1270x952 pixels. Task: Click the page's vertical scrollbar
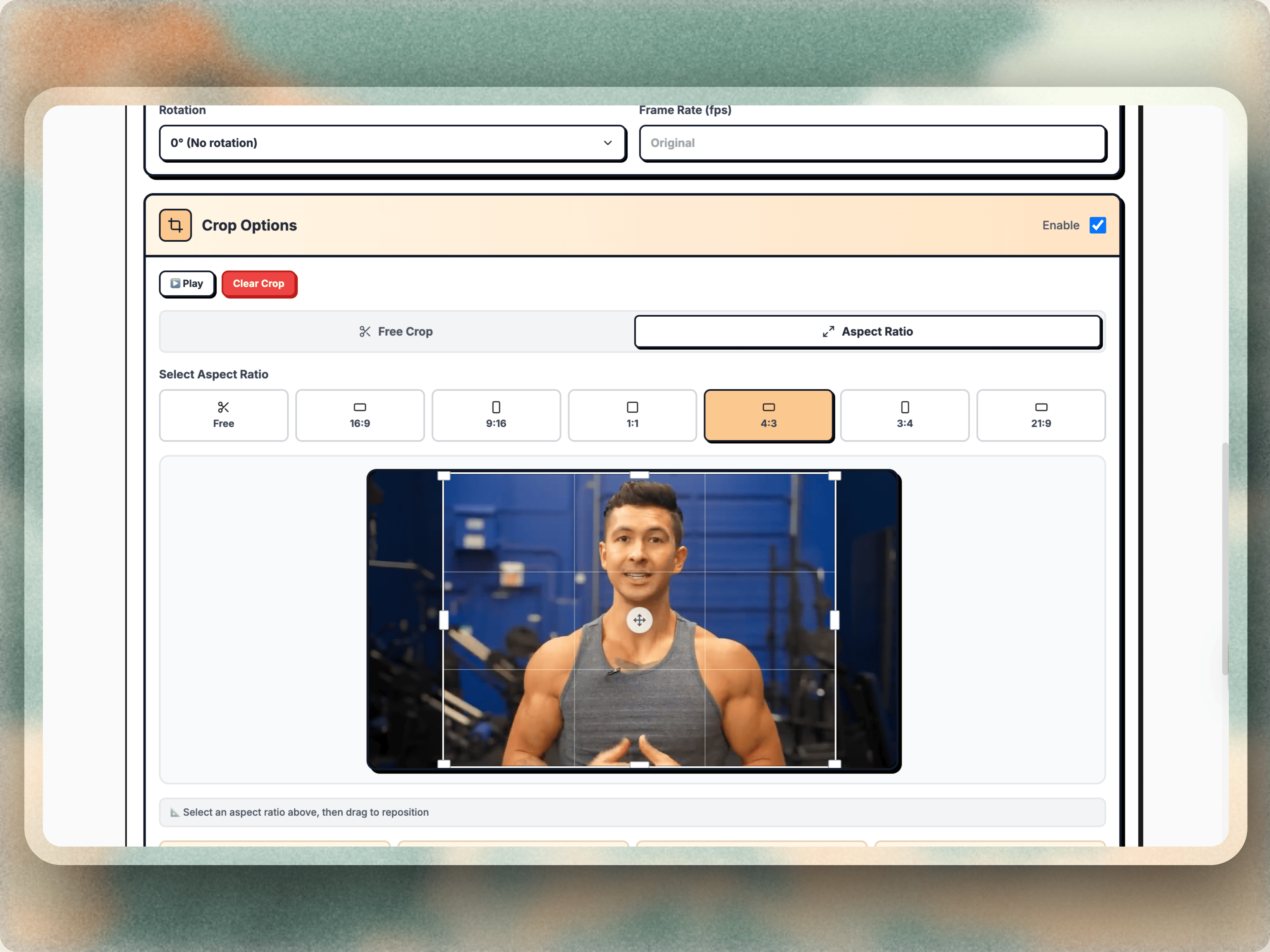pyautogui.click(x=1225, y=559)
